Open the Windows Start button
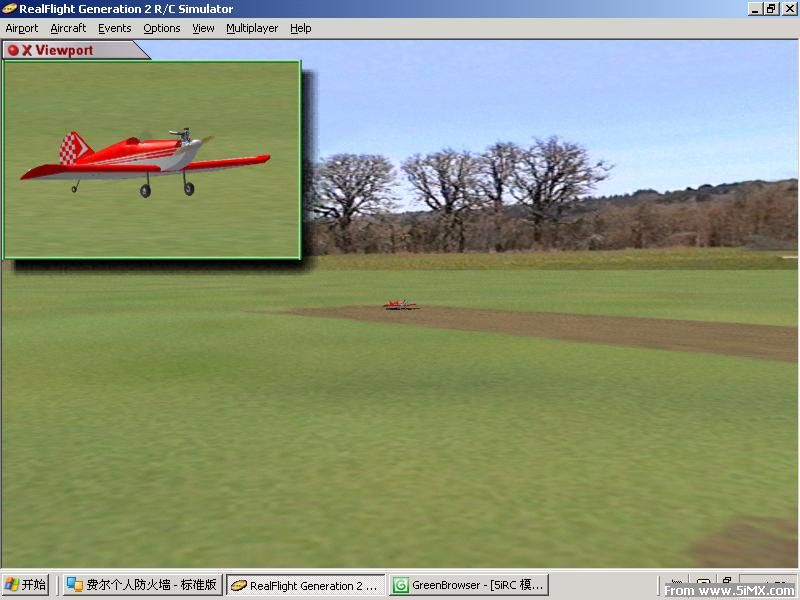800x600 pixels. [25, 585]
